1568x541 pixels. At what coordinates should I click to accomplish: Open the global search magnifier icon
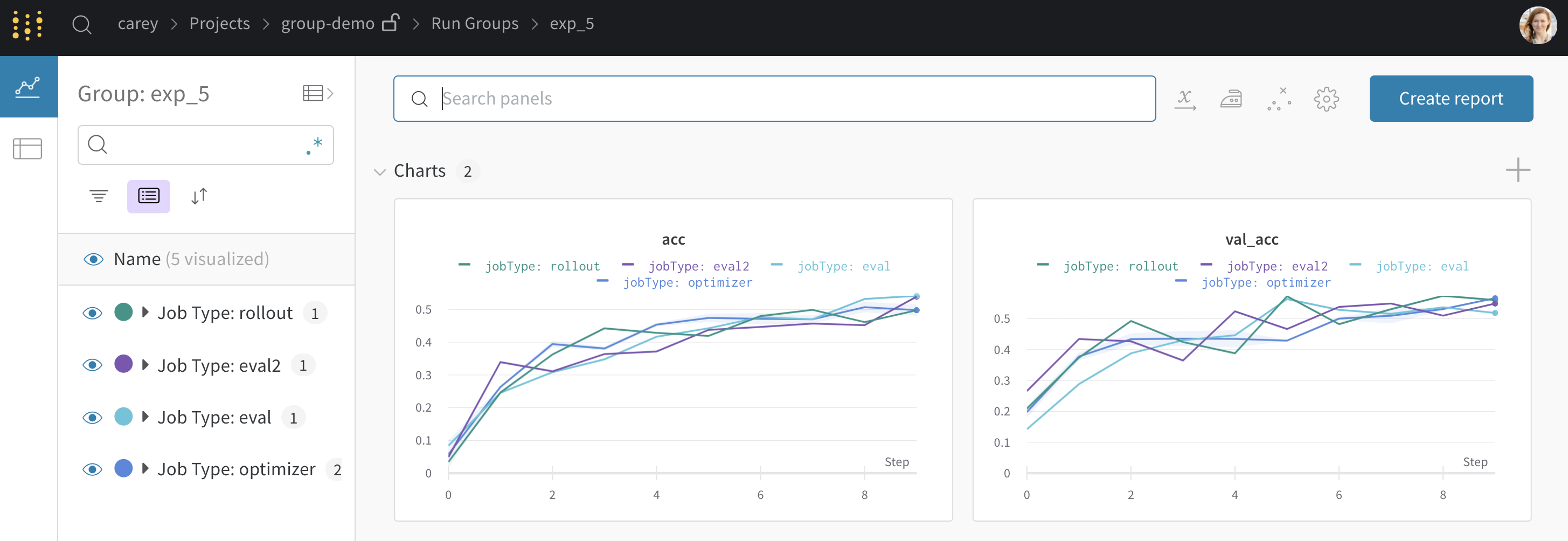click(x=81, y=25)
